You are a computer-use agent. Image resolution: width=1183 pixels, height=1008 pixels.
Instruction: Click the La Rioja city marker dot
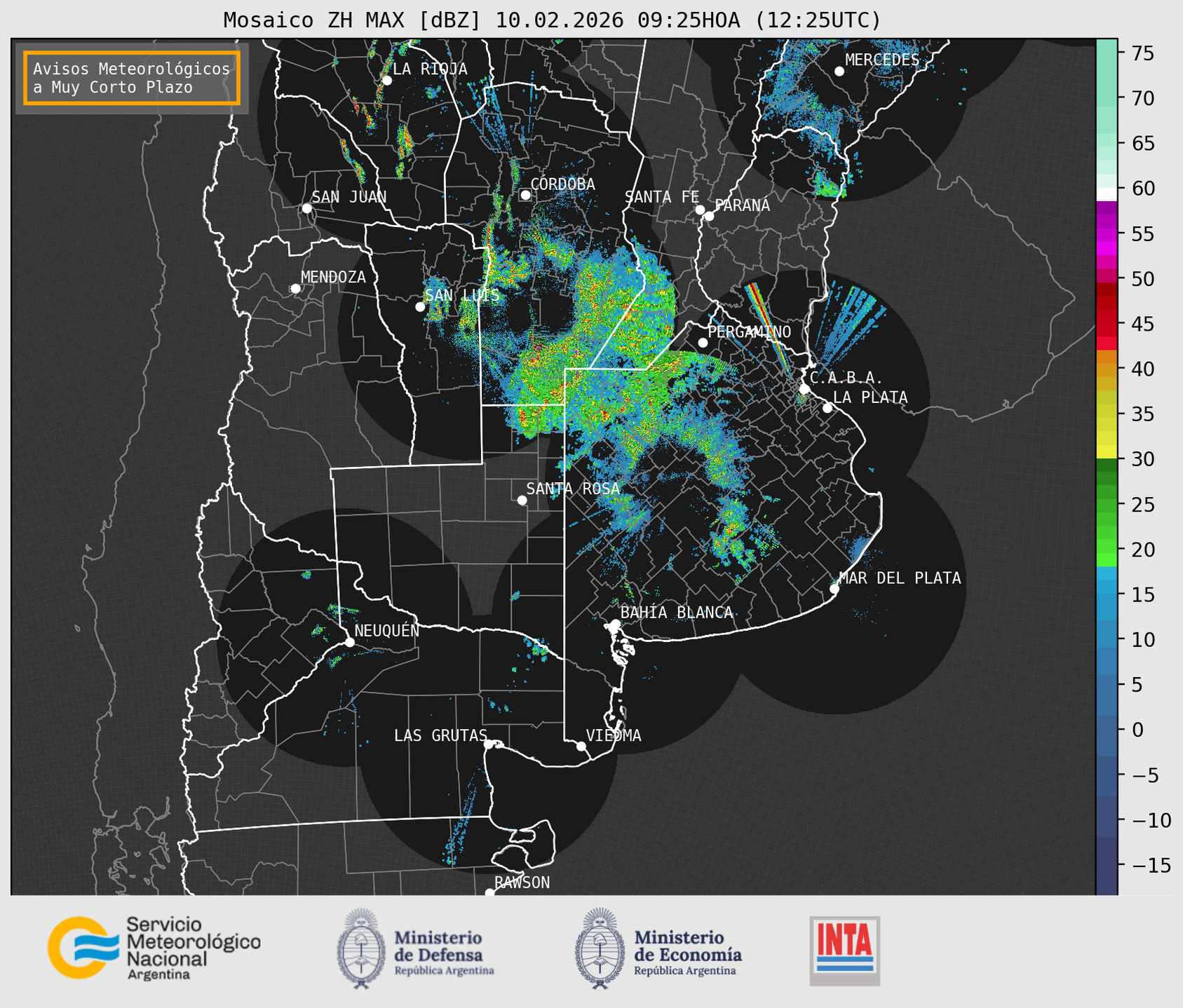(x=386, y=81)
